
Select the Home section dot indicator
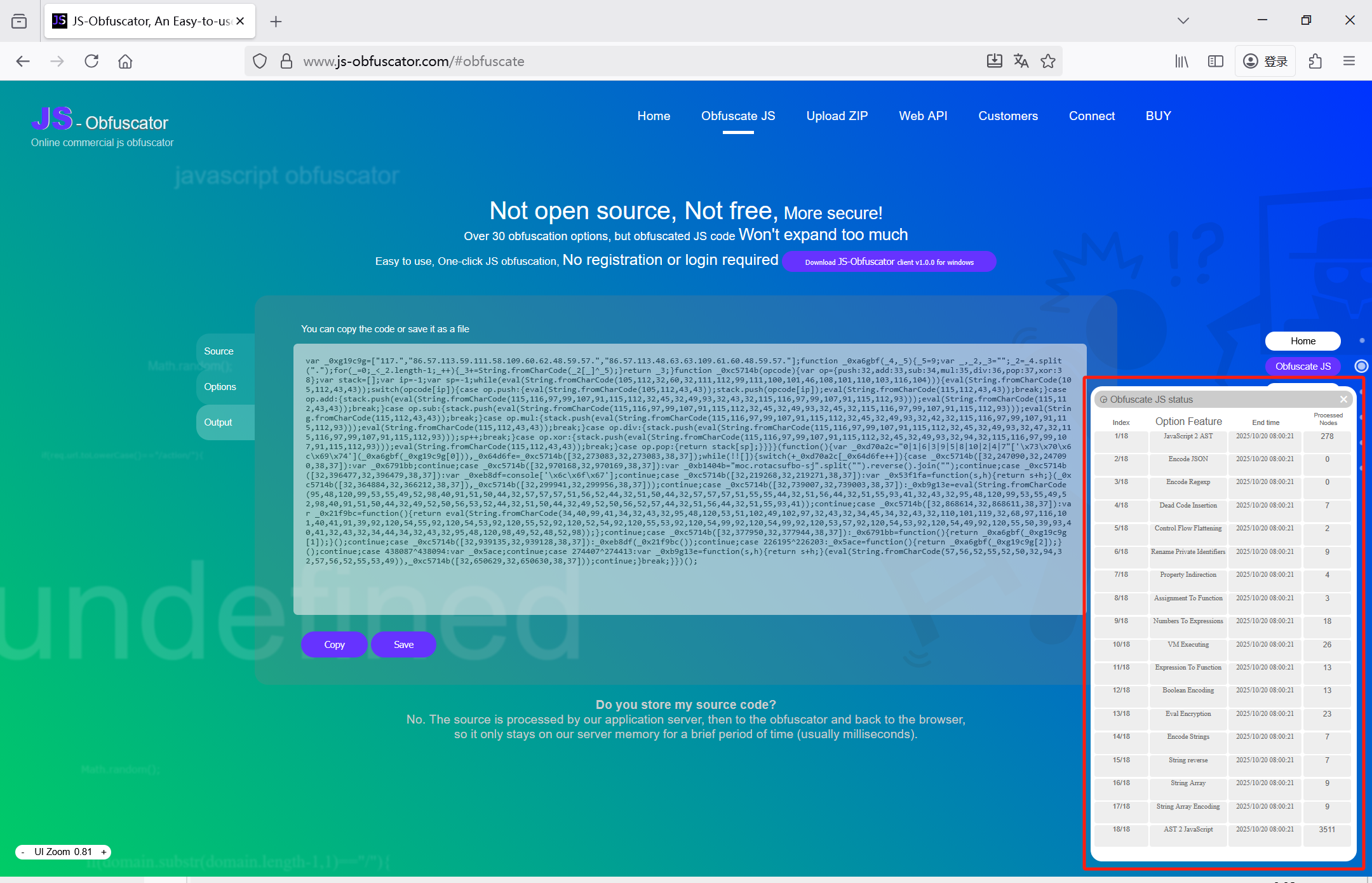[1362, 341]
